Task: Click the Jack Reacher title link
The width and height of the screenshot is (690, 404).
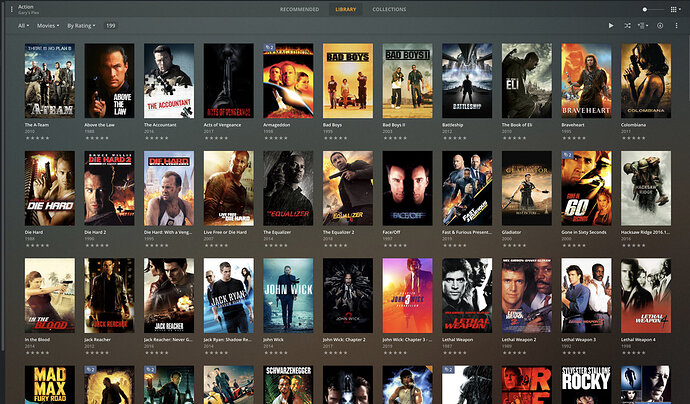Action: [98, 340]
